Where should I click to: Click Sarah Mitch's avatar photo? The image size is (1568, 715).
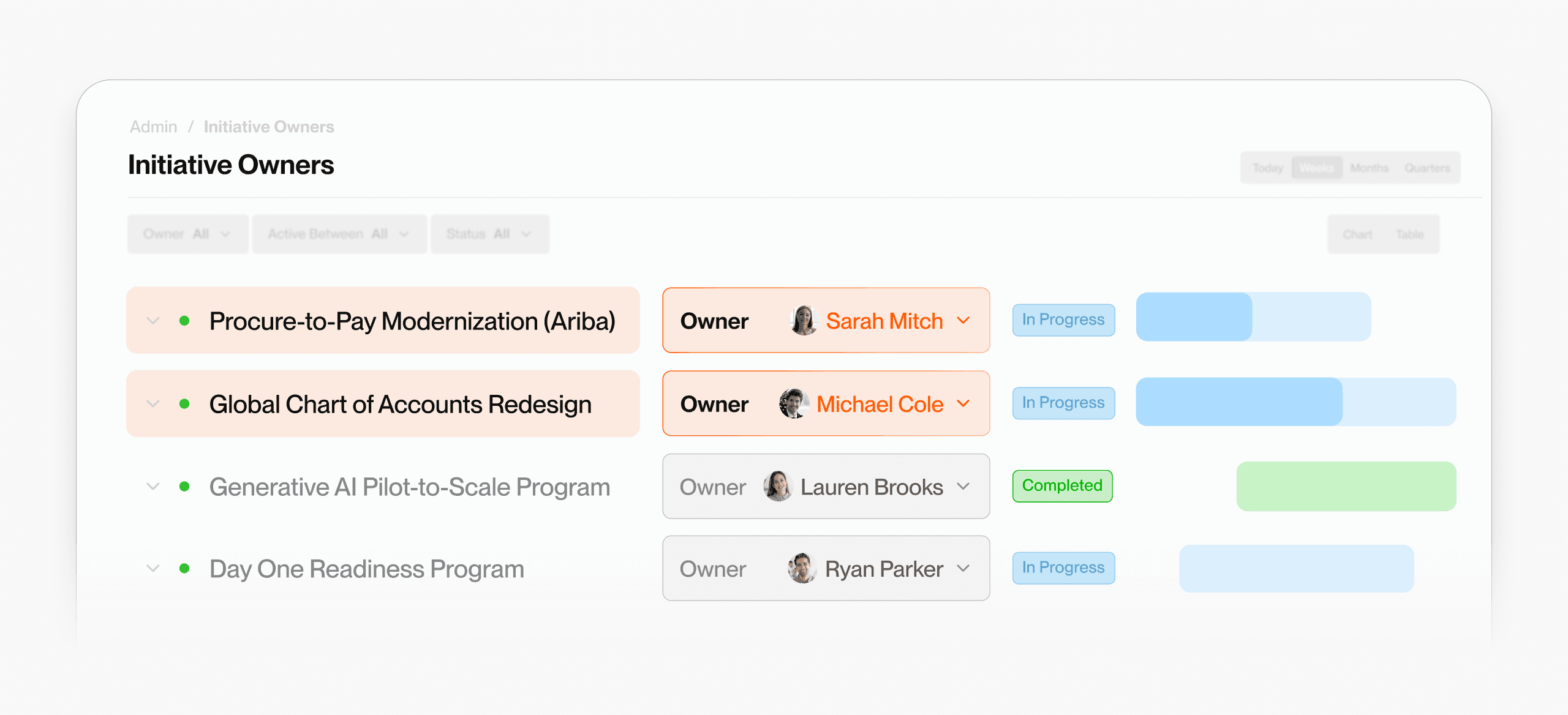[x=804, y=321]
